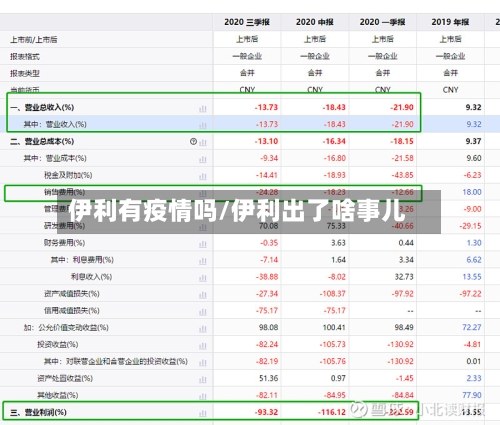Click the -9.34 value in 营业成本 row

tap(269, 158)
